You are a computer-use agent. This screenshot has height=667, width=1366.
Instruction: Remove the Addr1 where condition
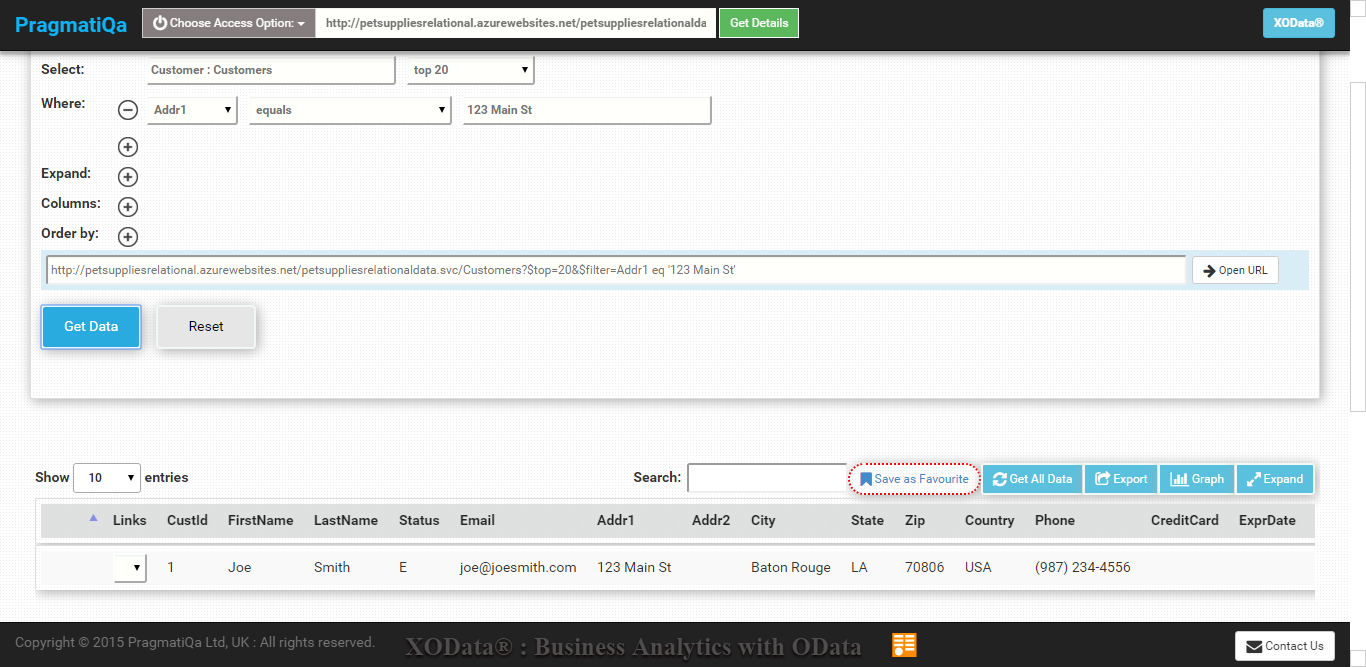pyautogui.click(x=128, y=110)
